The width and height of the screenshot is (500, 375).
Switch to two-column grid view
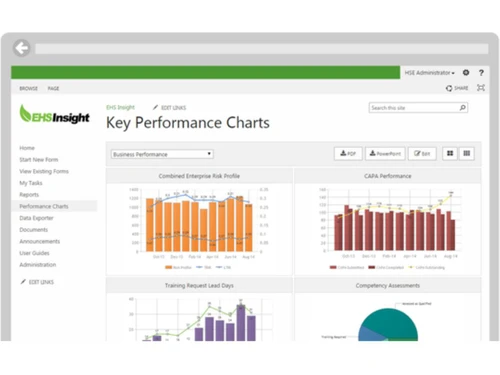[450, 153]
